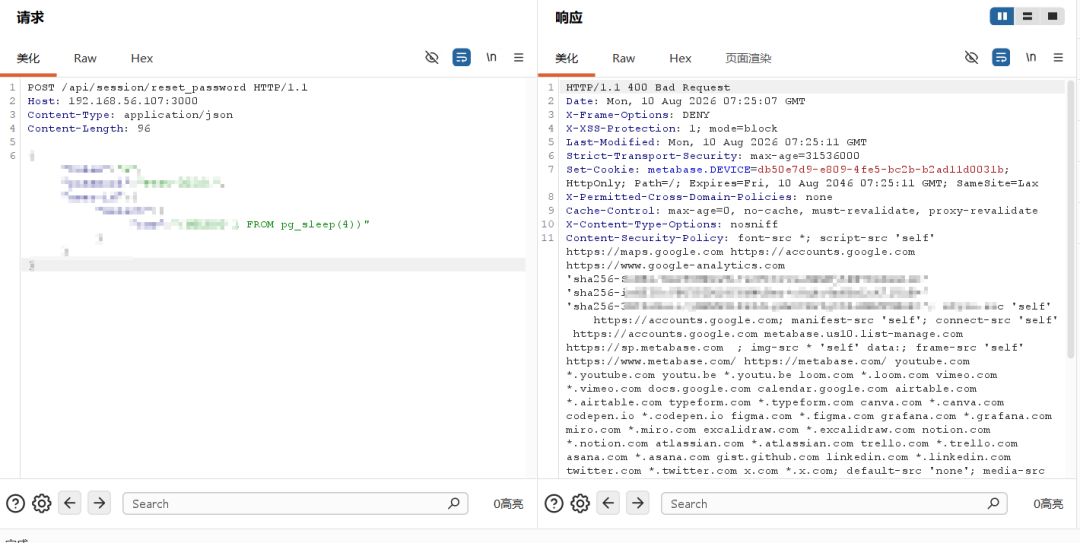Click the Strict-Transport-Security header line
1080x543 pixels.
pyautogui.click(x=713, y=156)
